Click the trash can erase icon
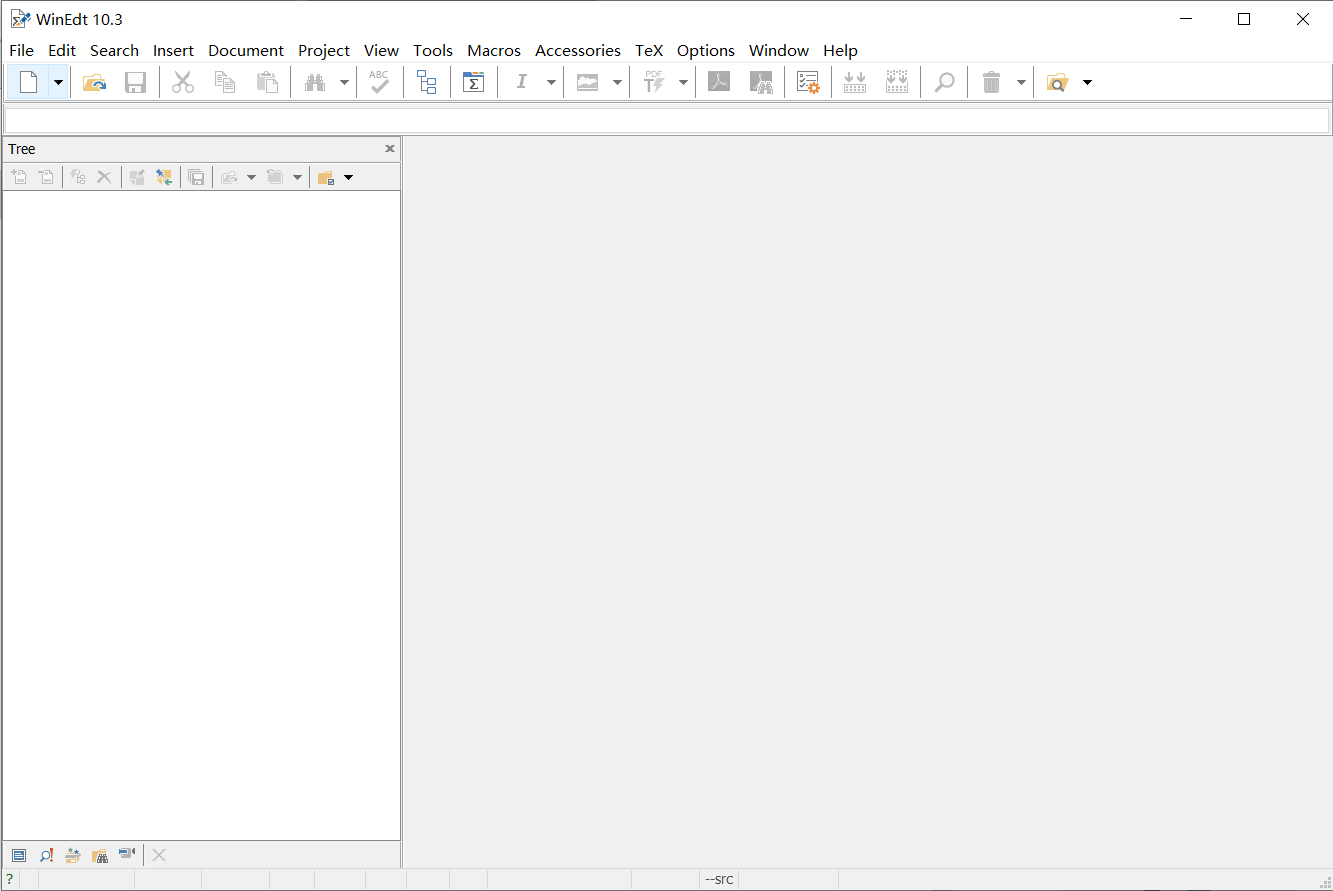 pos(991,82)
